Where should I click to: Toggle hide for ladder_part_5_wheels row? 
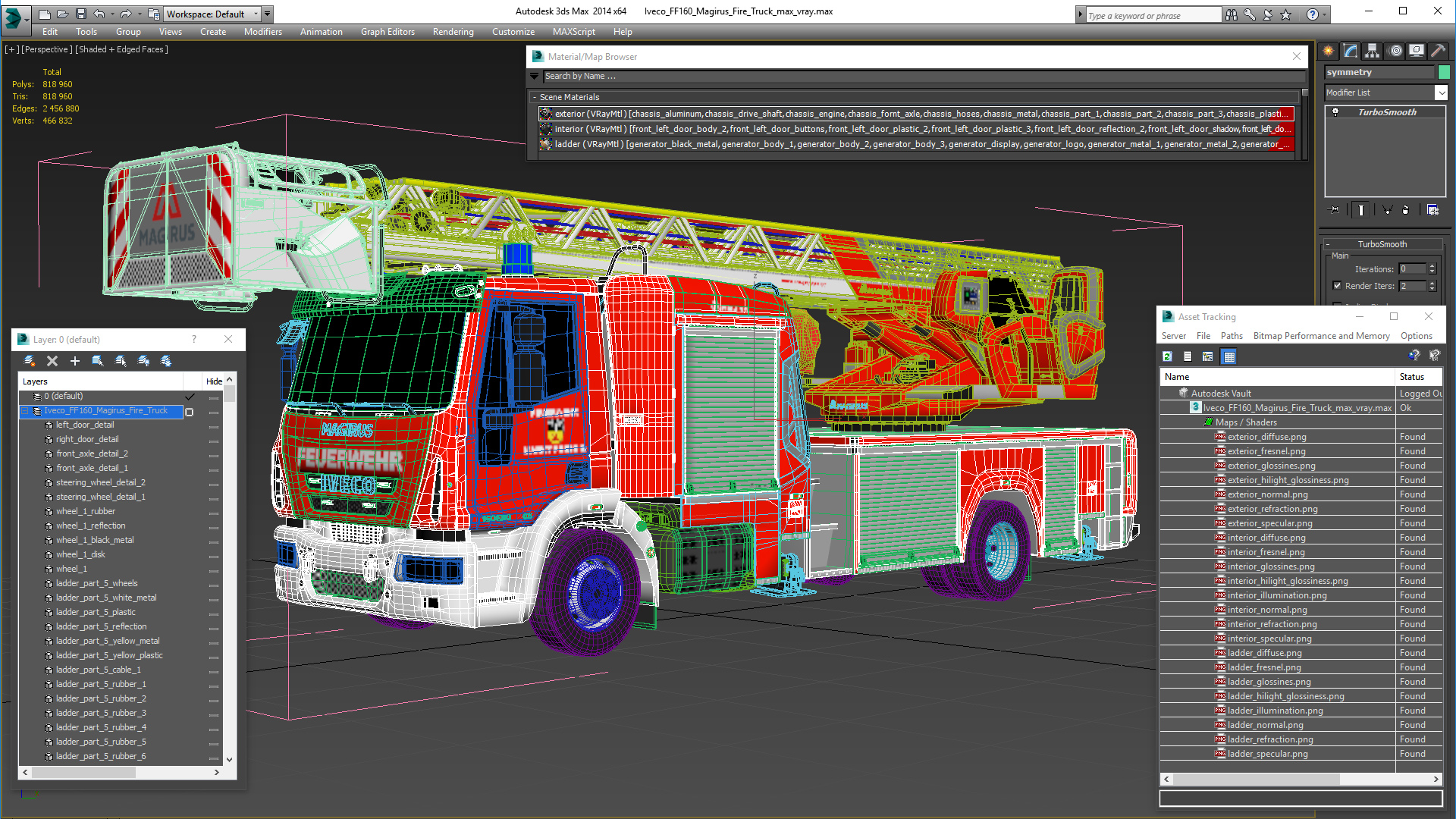(x=214, y=585)
